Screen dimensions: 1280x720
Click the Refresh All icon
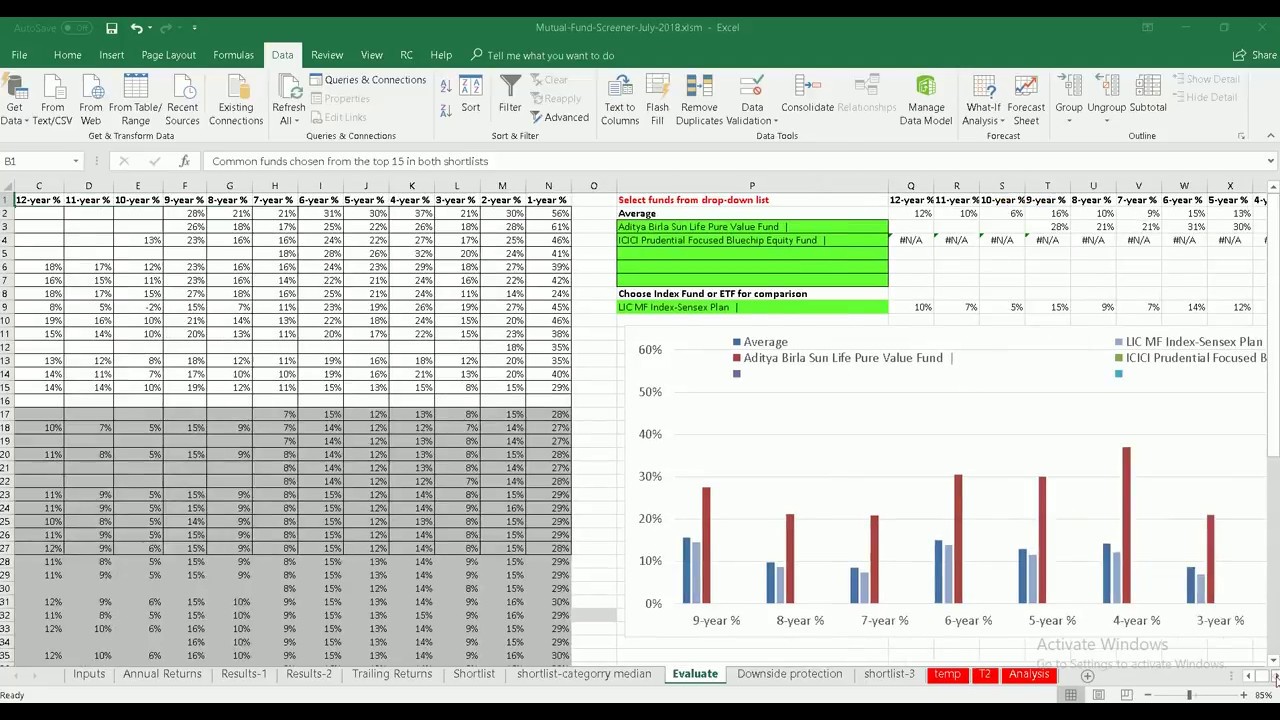(x=289, y=88)
